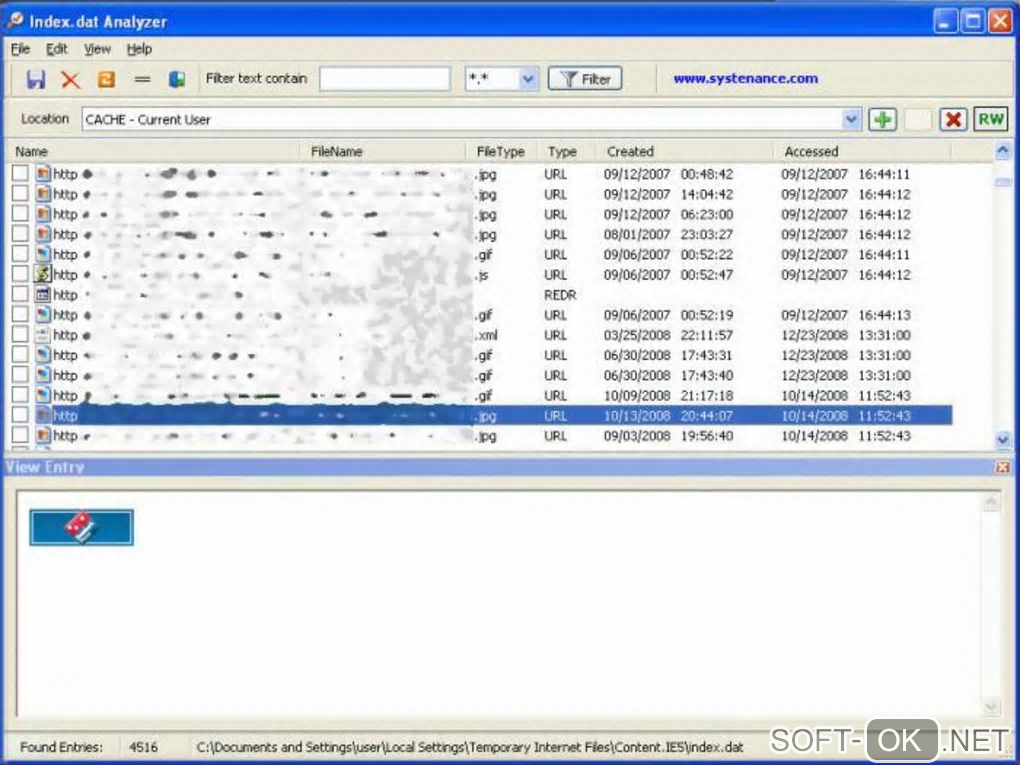
Task: Open the View menu
Action: 97,49
